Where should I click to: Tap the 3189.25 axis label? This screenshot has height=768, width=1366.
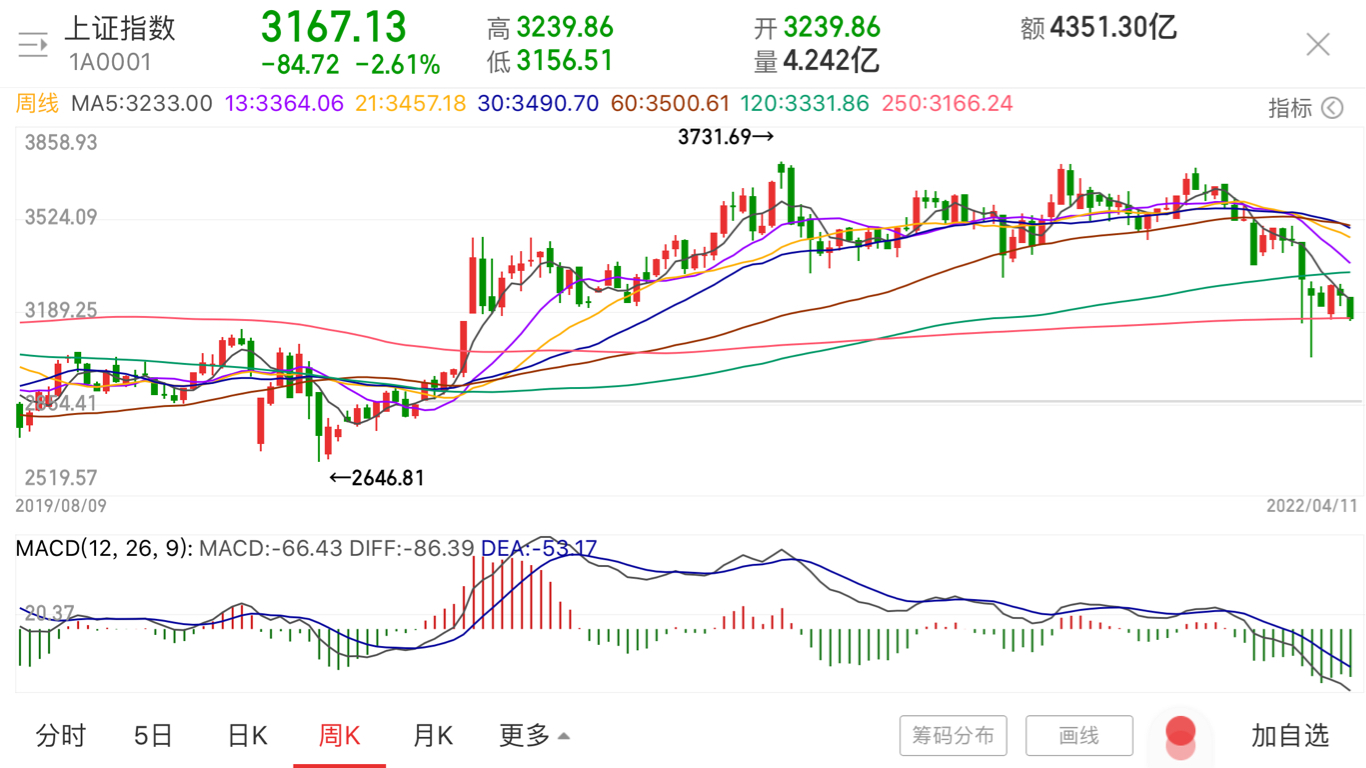point(61,310)
